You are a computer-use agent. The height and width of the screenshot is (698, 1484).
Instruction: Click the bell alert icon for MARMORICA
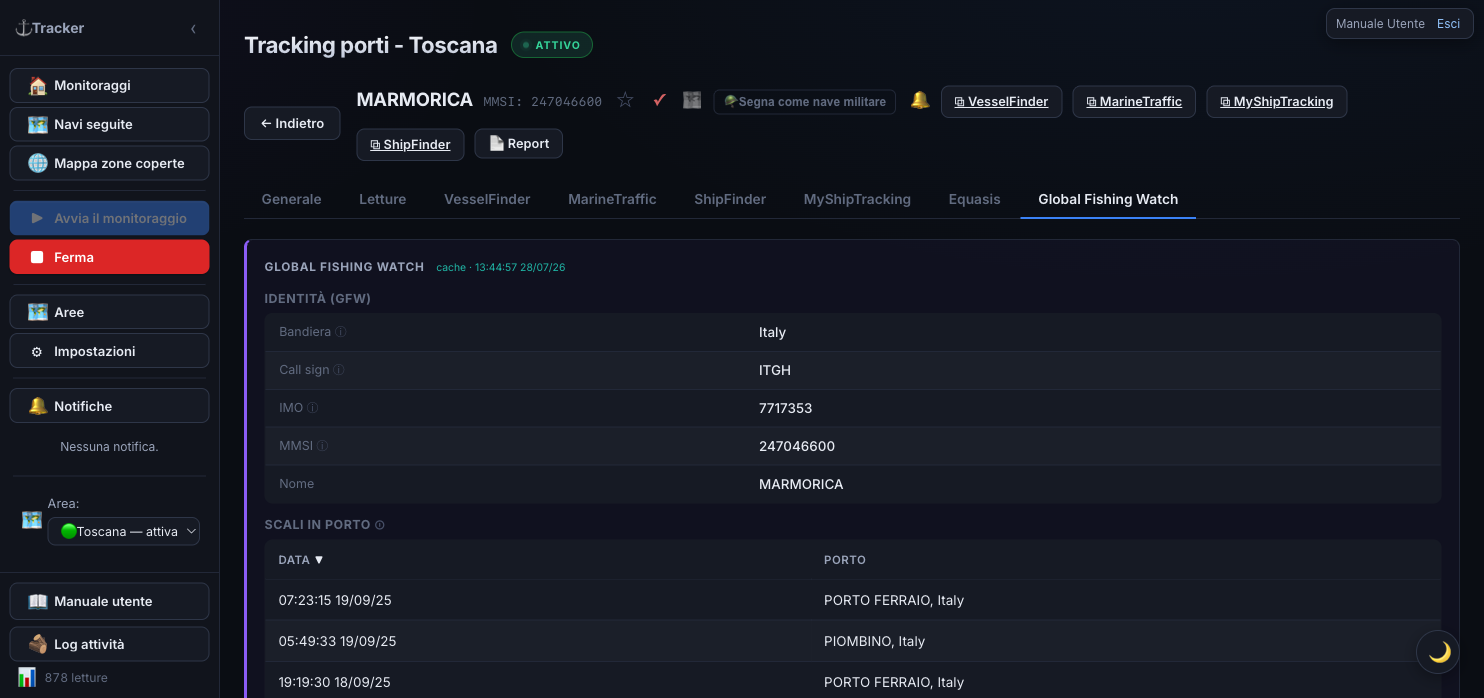point(920,100)
